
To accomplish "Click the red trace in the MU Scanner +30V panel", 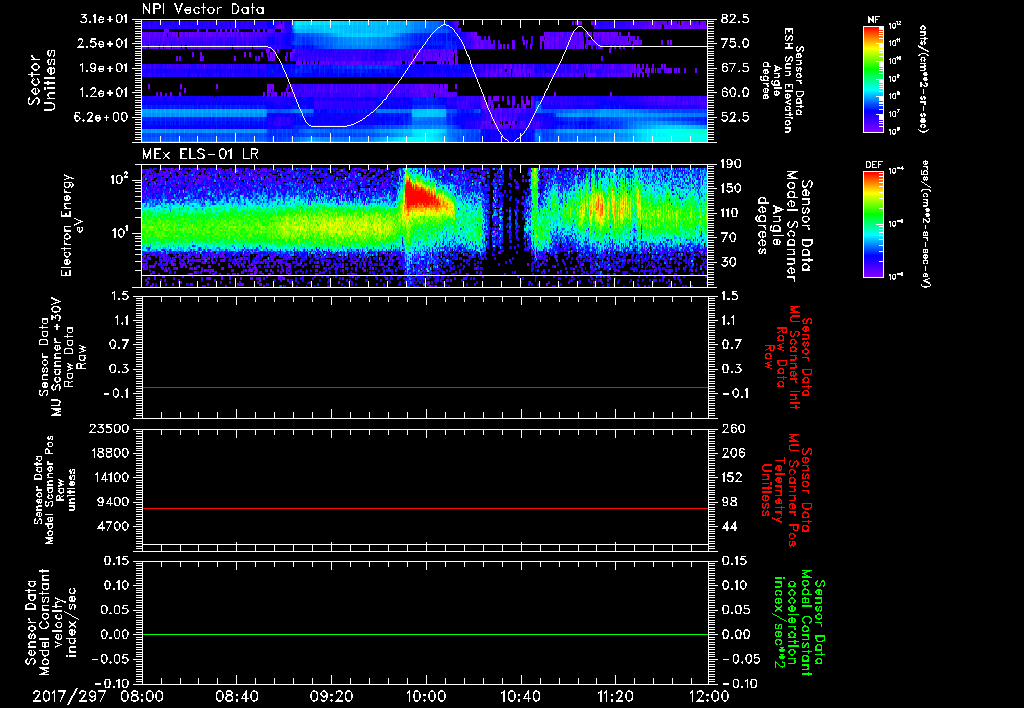I will pyautogui.click(x=425, y=387).
